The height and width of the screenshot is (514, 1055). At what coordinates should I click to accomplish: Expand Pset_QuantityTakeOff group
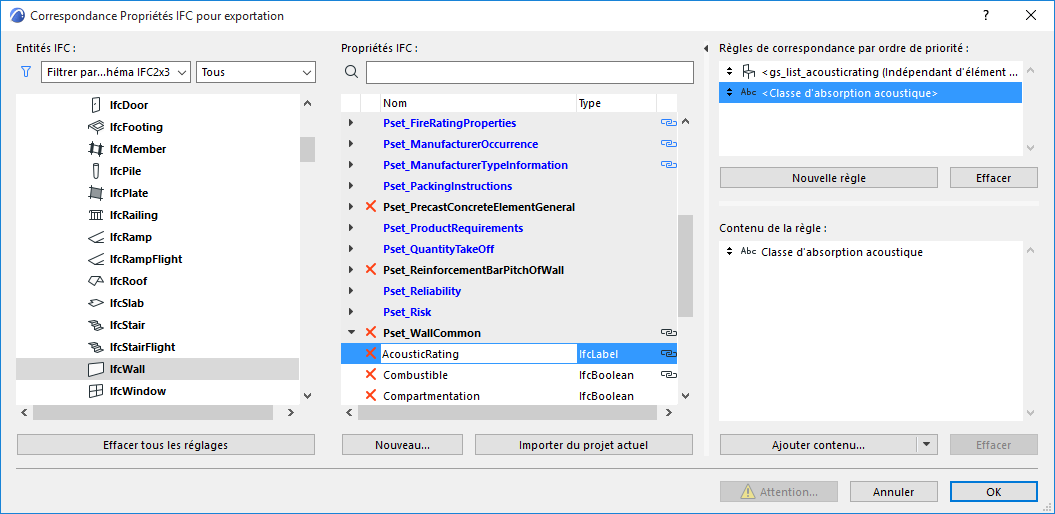351,249
